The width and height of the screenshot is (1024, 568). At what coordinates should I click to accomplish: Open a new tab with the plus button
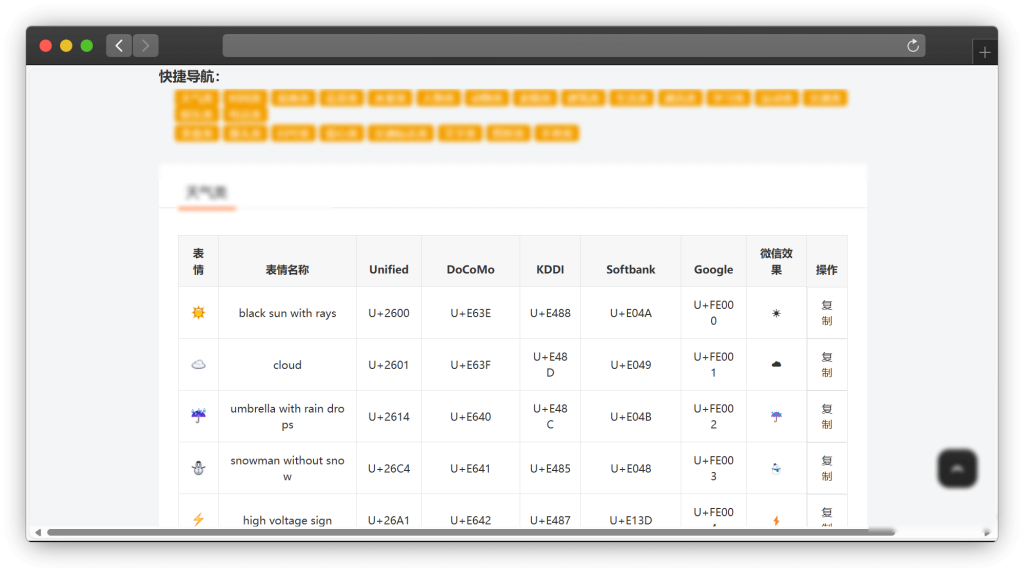[985, 53]
